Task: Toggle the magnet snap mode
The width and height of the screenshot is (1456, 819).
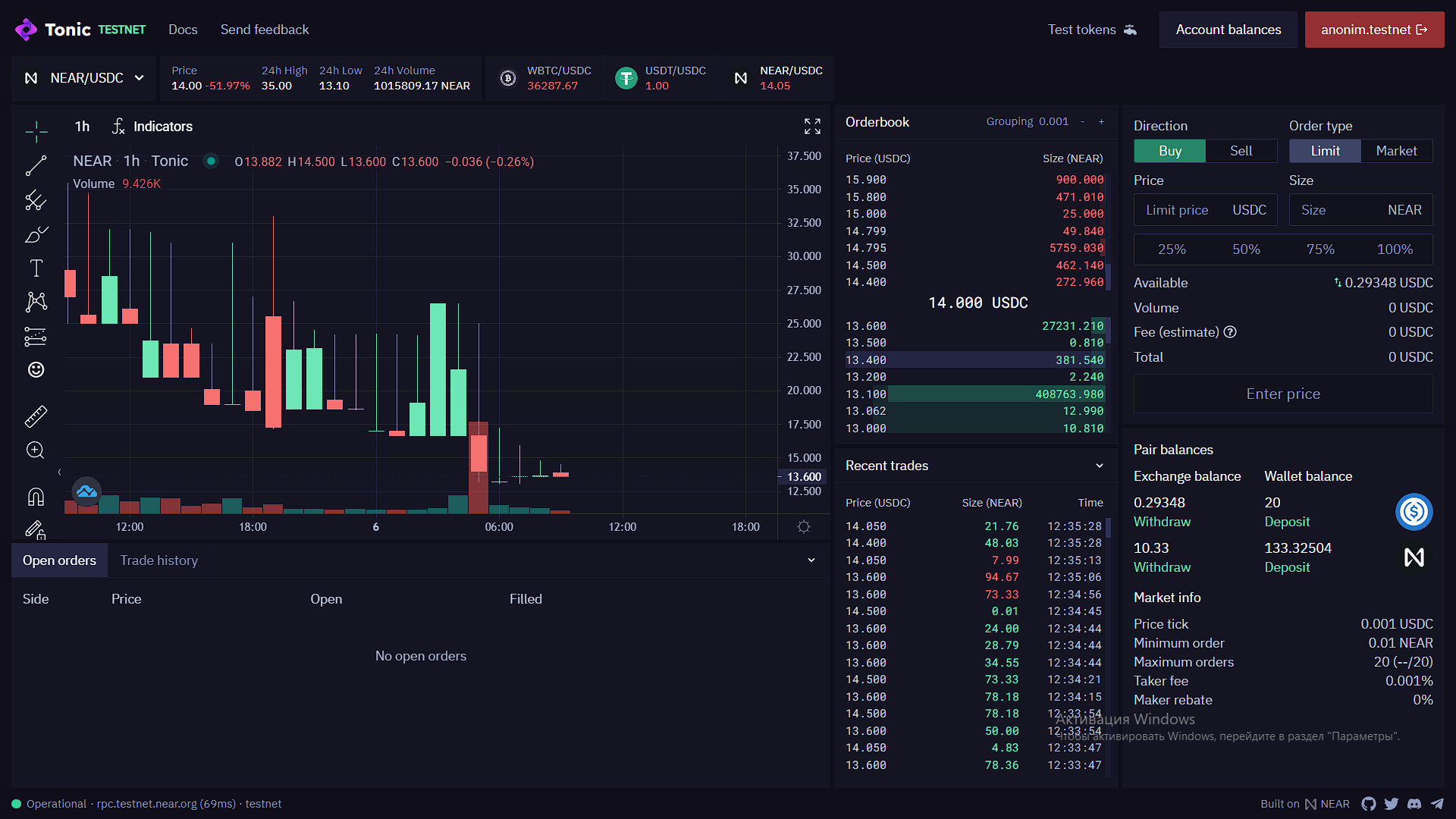Action: click(x=36, y=497)
